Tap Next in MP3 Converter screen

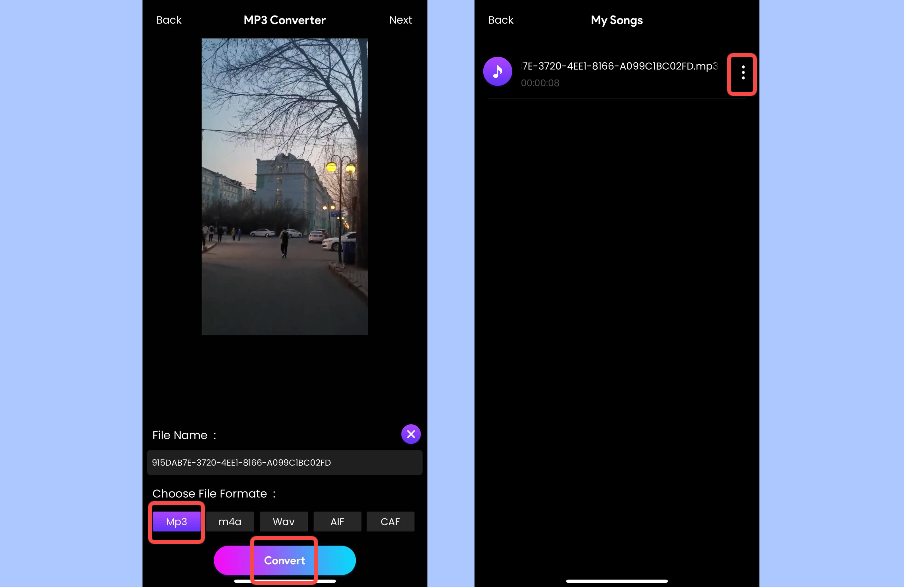pos(400,20)
